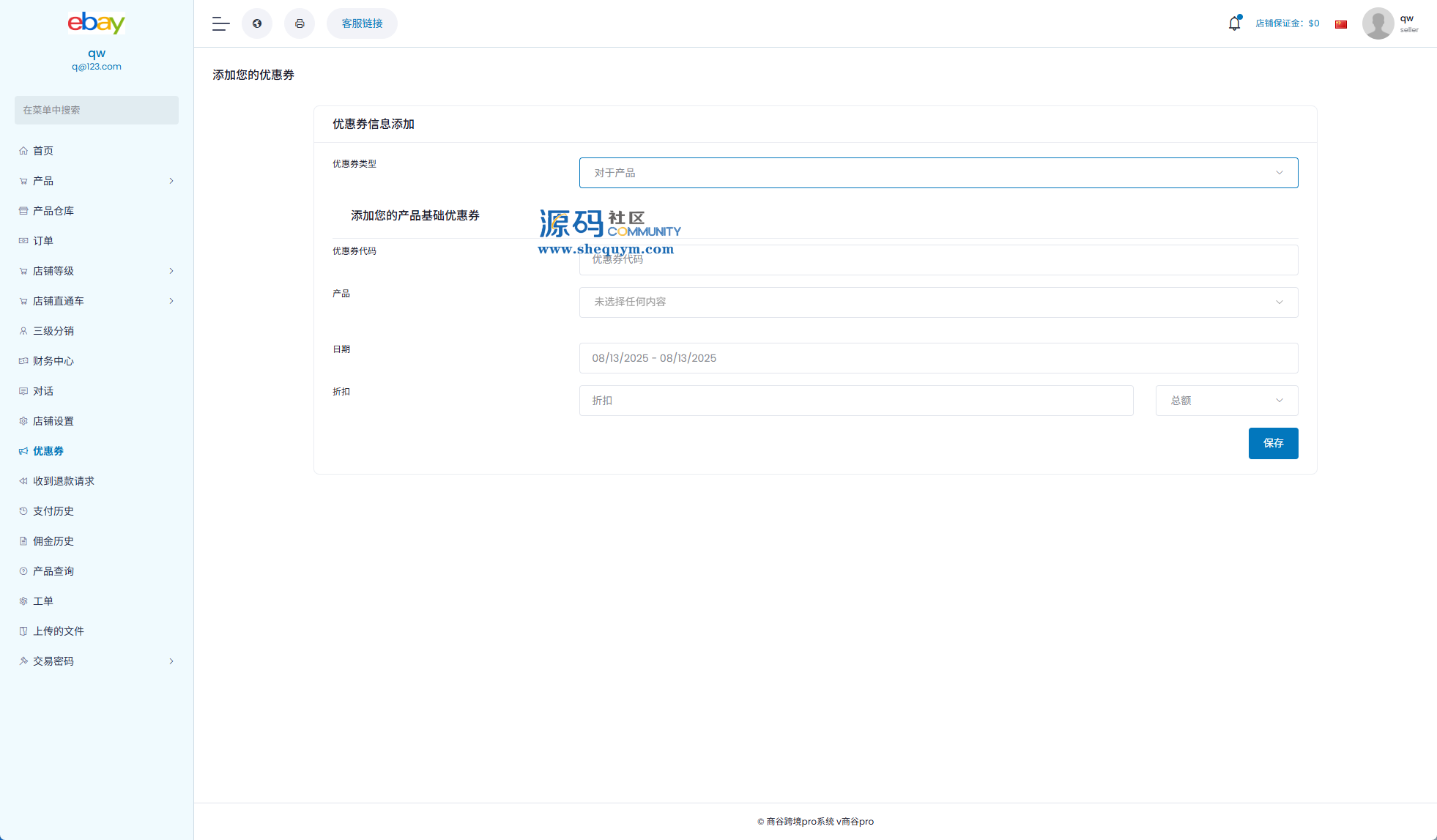This screenshot has height=840, width=1437.
Task: Click the China flag language icon
Action: 1341,24
